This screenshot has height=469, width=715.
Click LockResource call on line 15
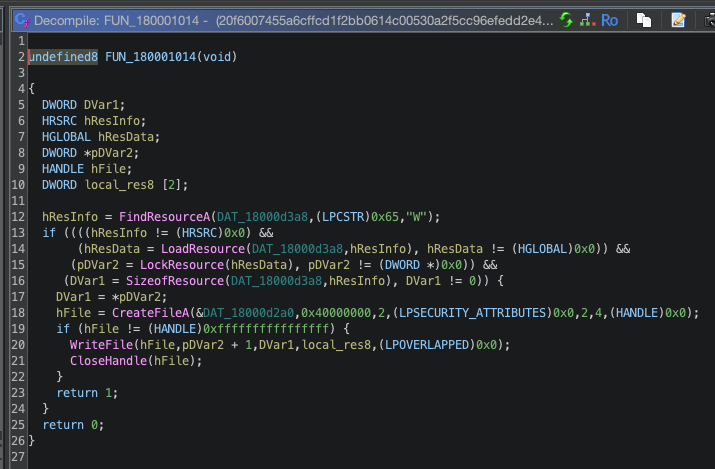tap(182, 265)
